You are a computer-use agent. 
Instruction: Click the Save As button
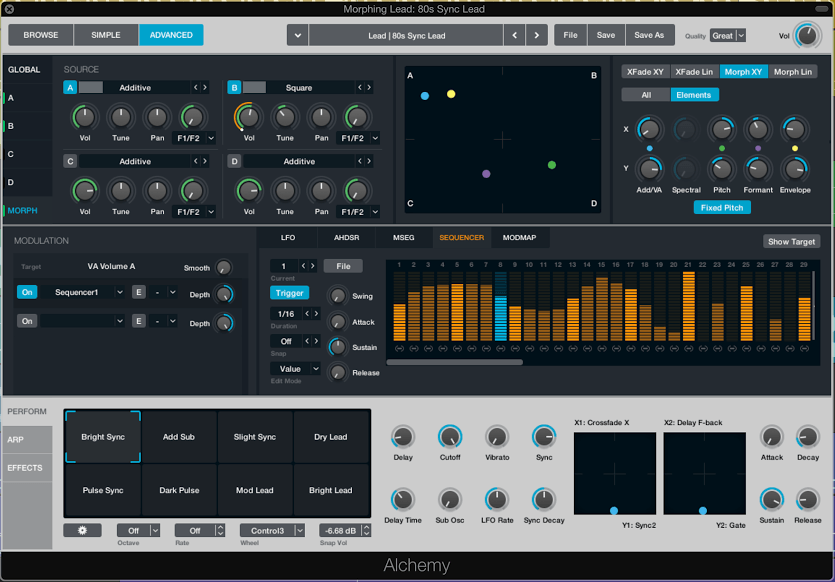[x=649, y=35]
